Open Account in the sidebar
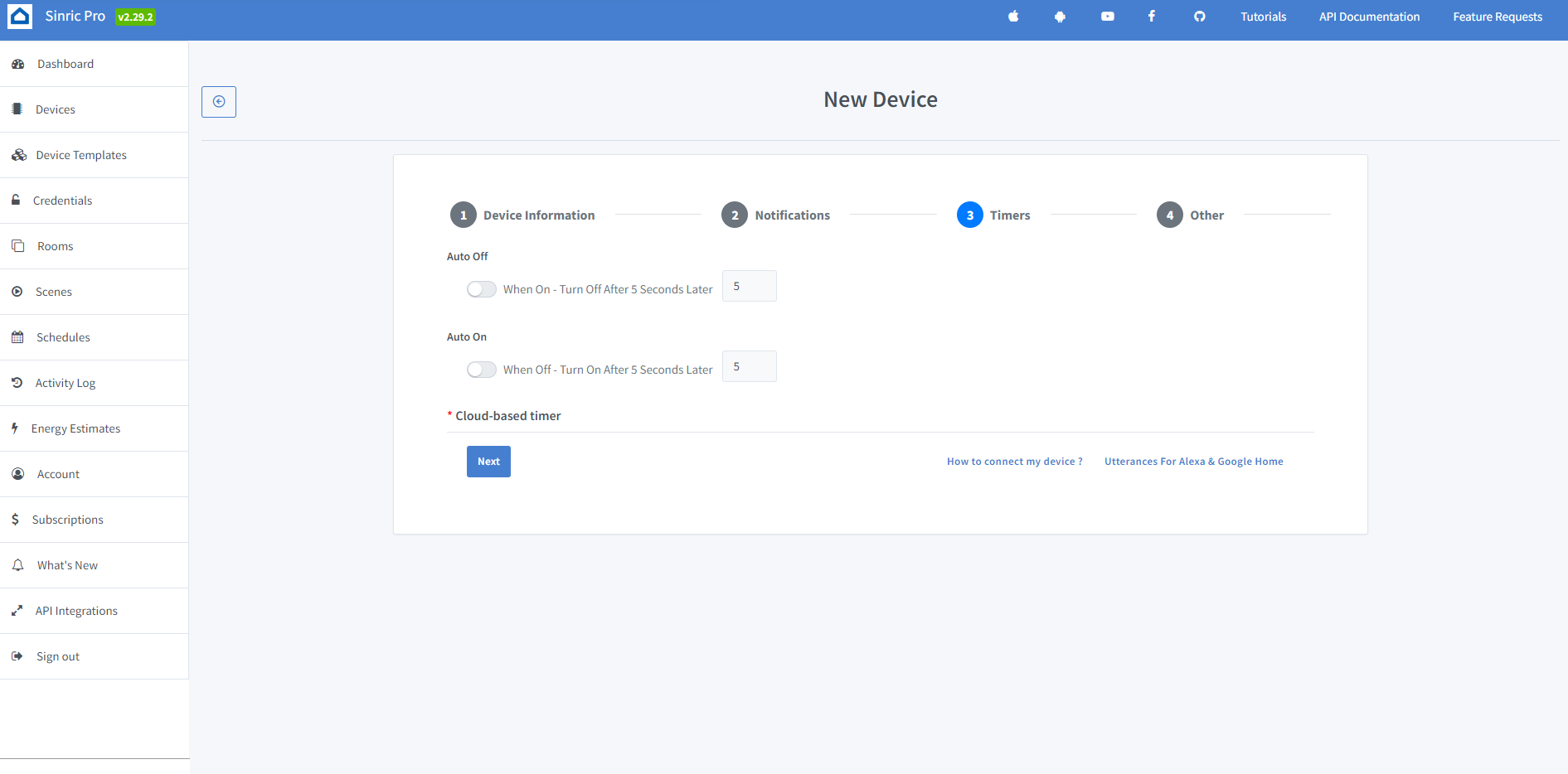Screen dimensions: 1568x774 tap(95, 474)
